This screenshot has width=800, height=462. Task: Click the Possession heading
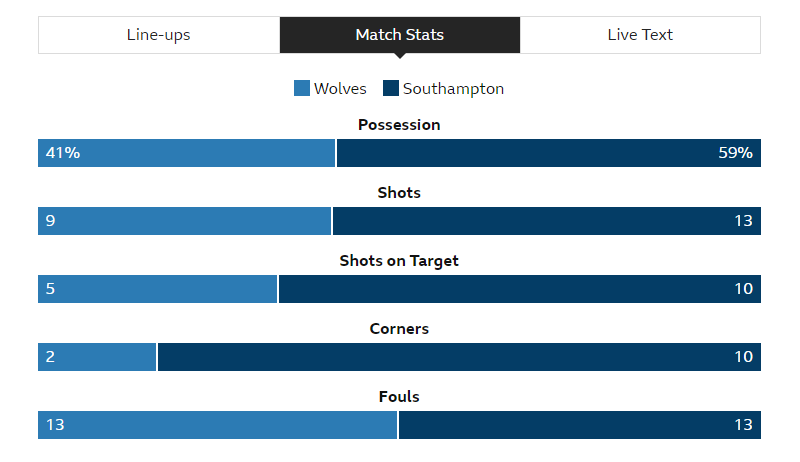[x=399, y=125]
